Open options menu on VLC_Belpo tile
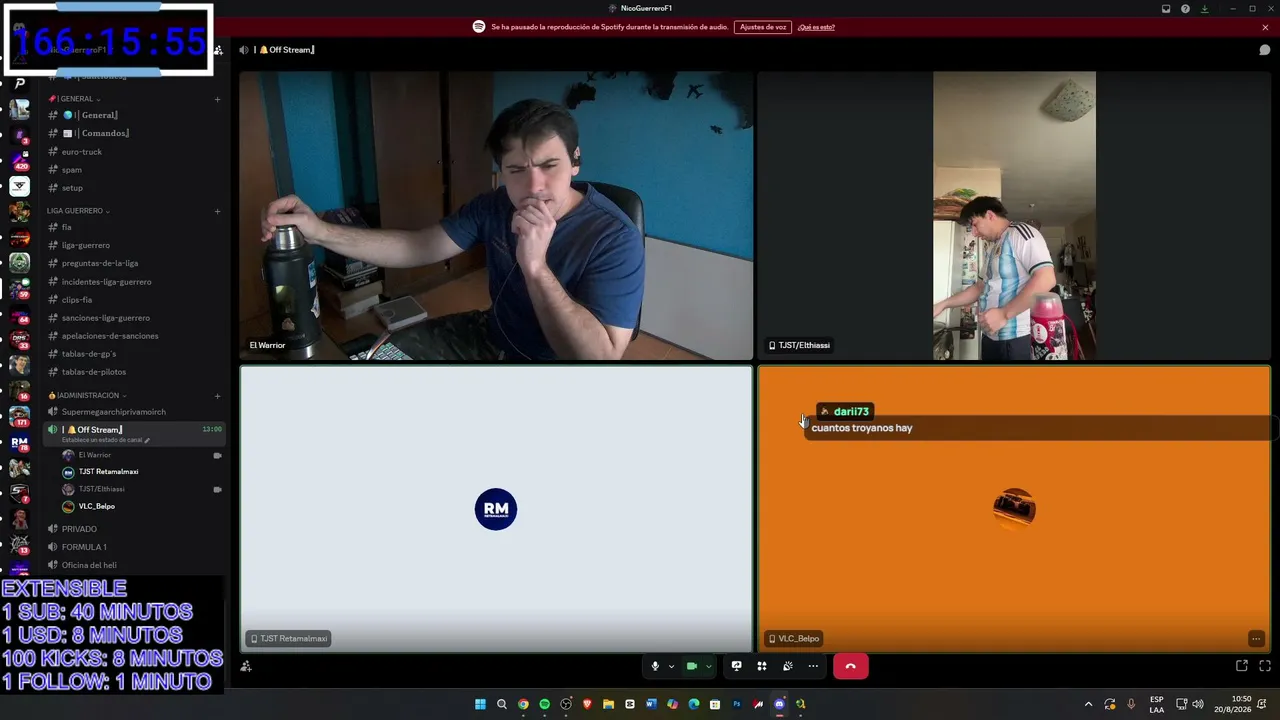1280x720 pixels. (x=1256, y=639)
